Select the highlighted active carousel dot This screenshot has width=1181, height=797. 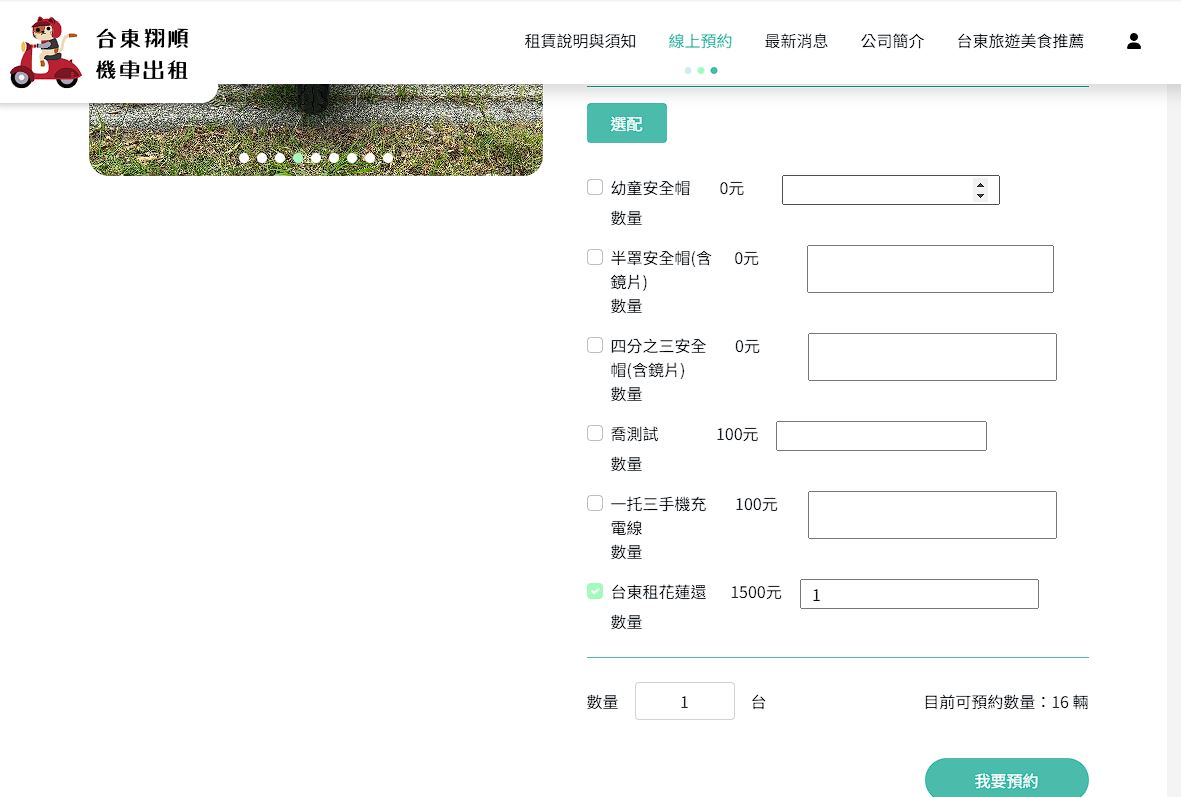coord(298,158)
